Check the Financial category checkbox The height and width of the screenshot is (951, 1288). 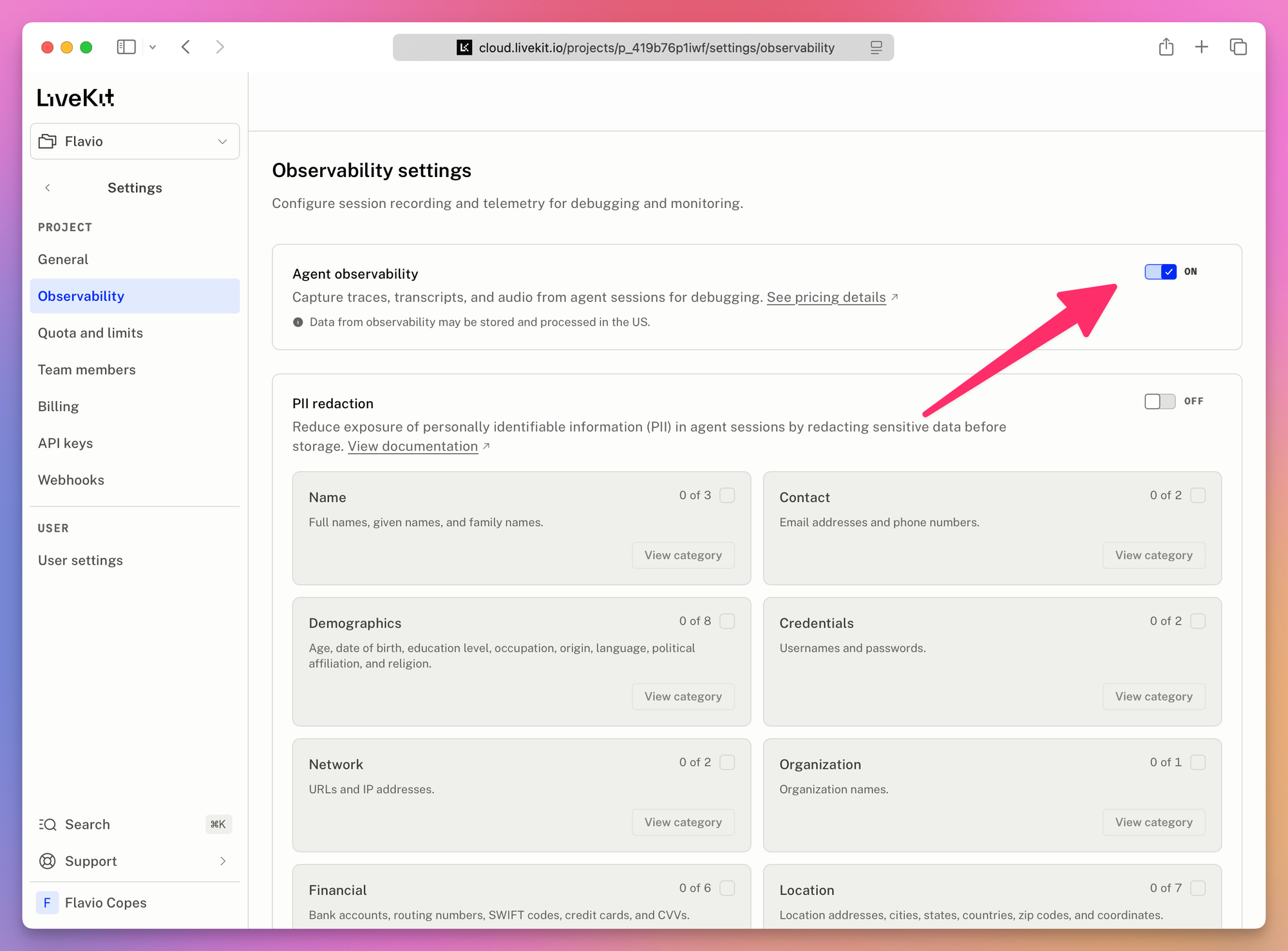point(727,888)
